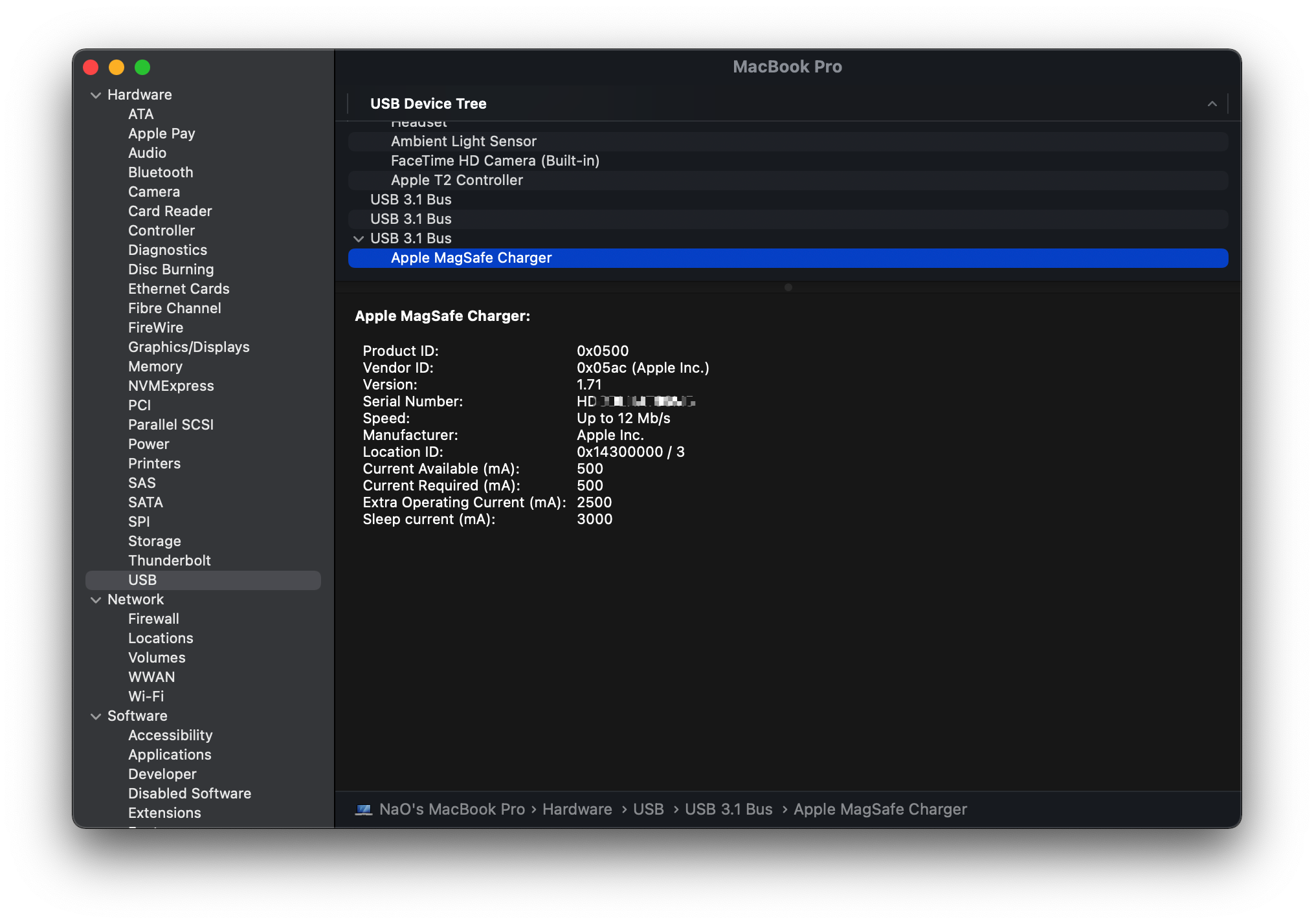The image size is (1314, 924).
Task: Click the yellow minimize window button
Action: (x=117, y=67)
